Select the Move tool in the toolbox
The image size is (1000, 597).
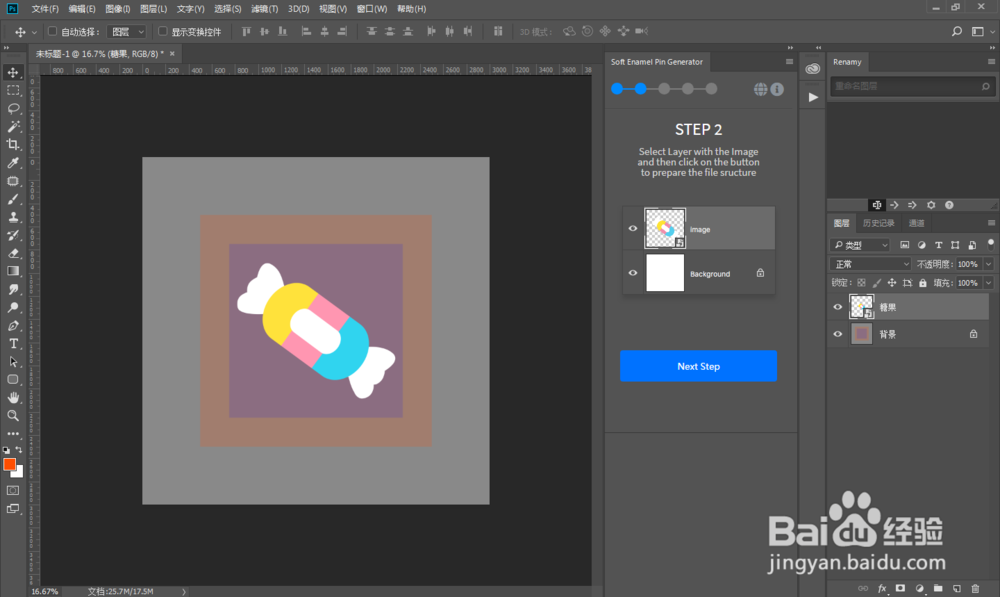(x=13, y=72)
